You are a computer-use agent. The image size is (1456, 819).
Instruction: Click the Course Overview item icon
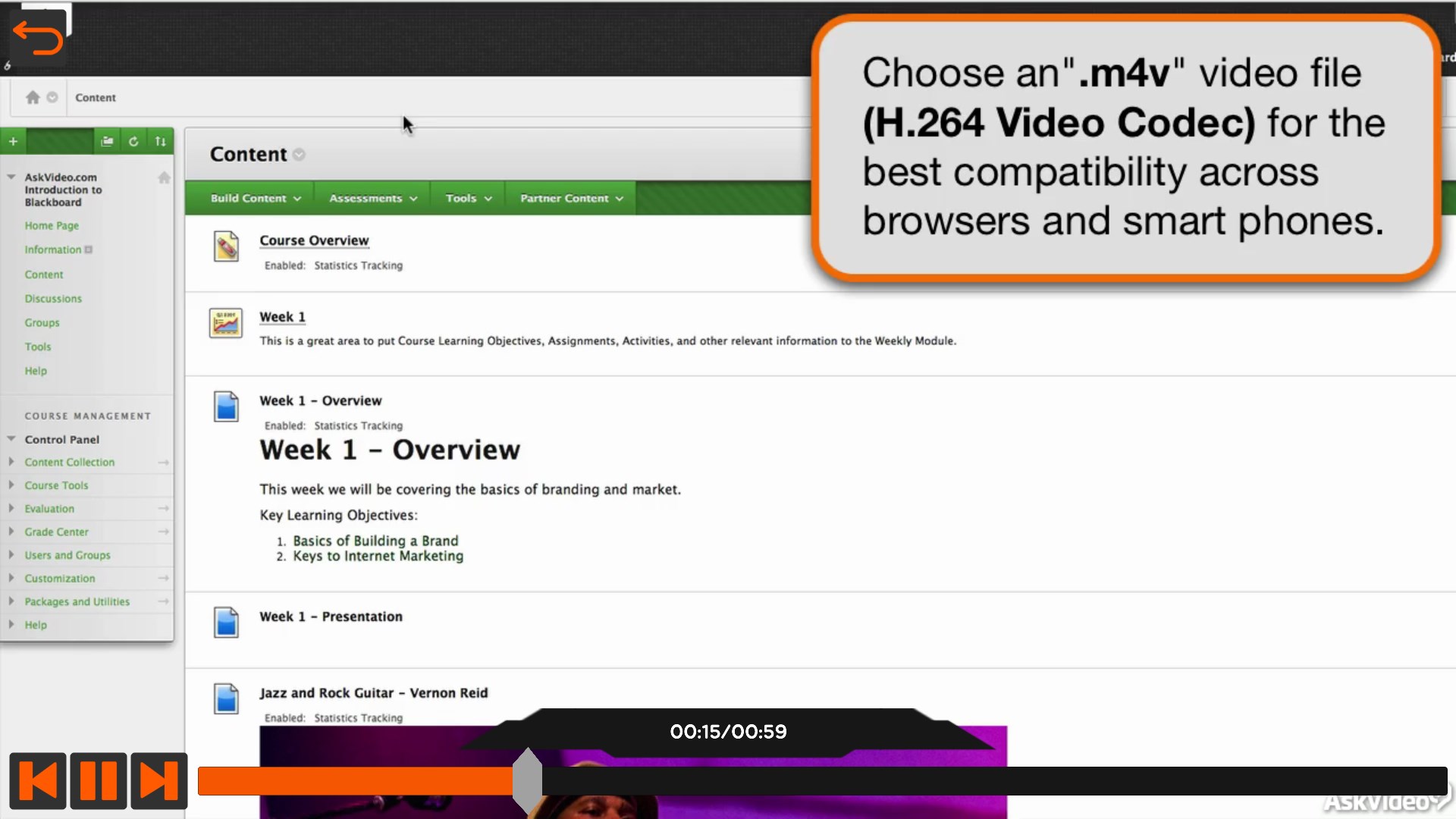point(226,246)
